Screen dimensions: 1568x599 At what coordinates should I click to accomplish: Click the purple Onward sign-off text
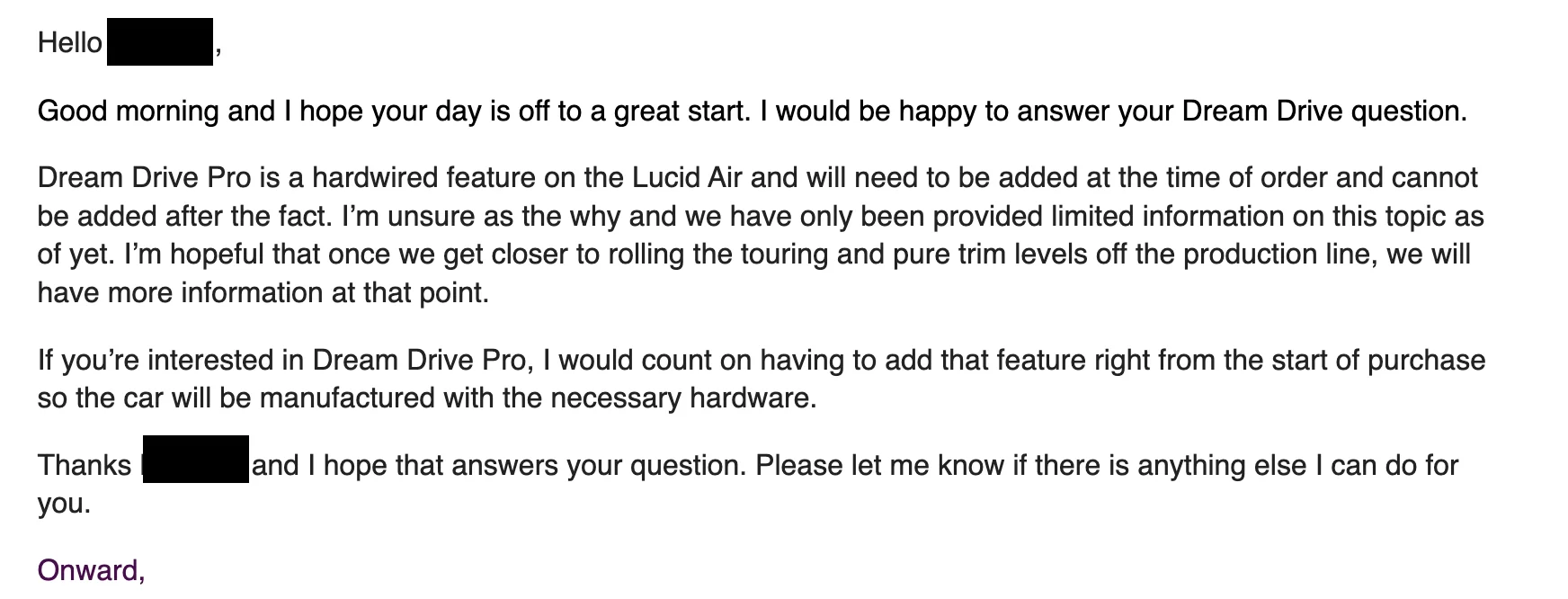pyautogui.click(x=91, y=571)
